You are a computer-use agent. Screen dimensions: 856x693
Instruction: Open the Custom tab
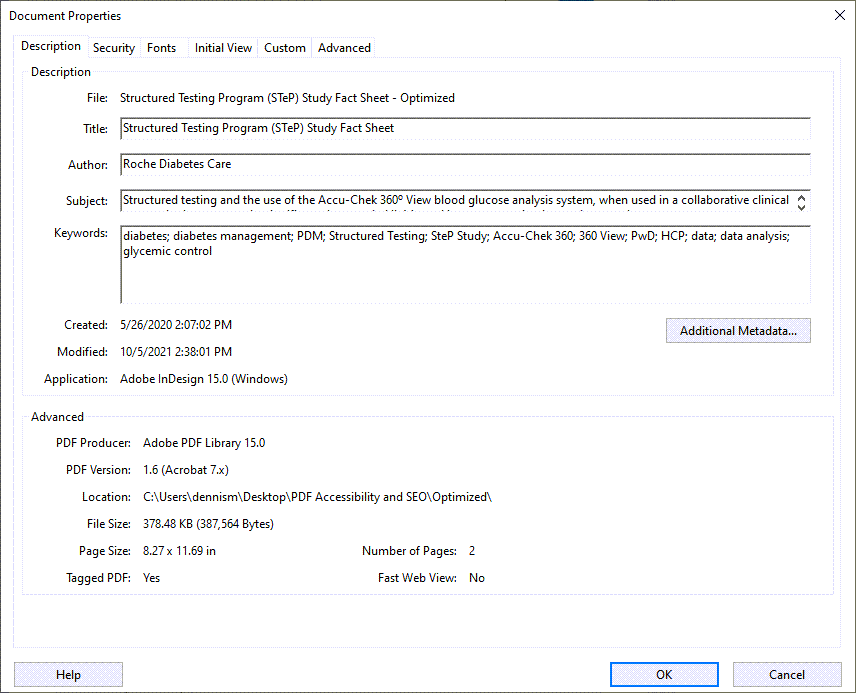285,48
